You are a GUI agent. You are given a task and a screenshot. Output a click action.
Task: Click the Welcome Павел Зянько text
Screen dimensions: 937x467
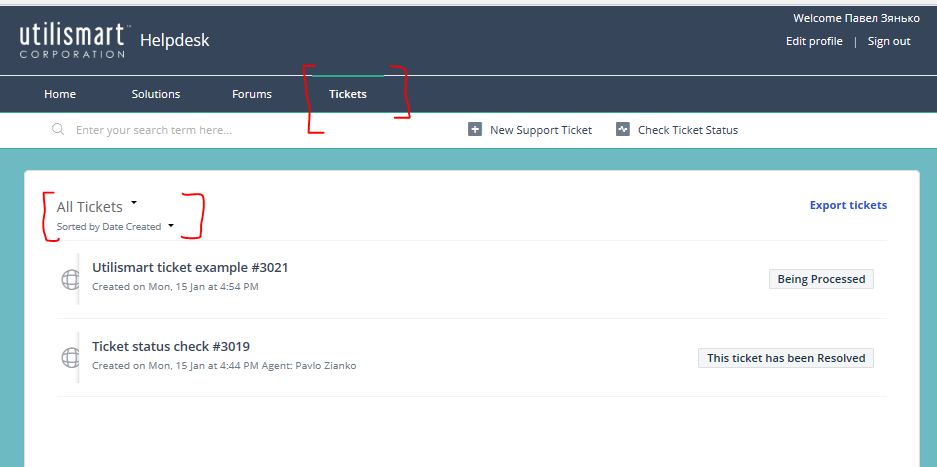point(856,19)
